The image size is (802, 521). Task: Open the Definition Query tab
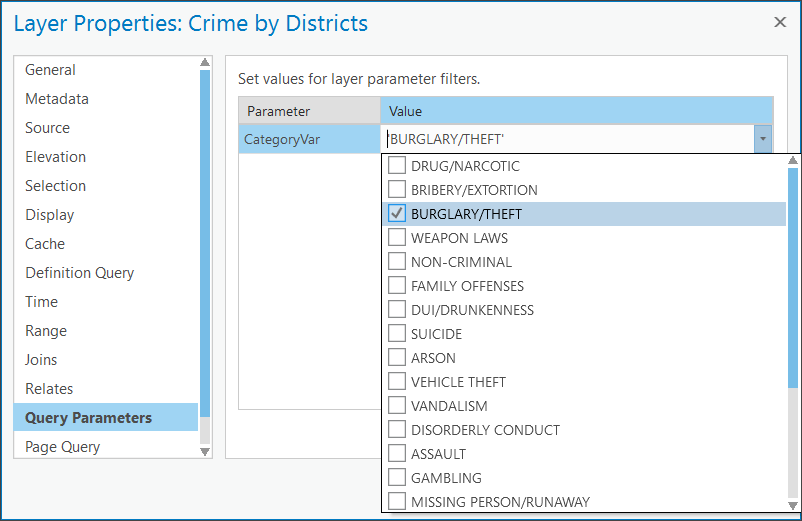[x=106, y=273]
